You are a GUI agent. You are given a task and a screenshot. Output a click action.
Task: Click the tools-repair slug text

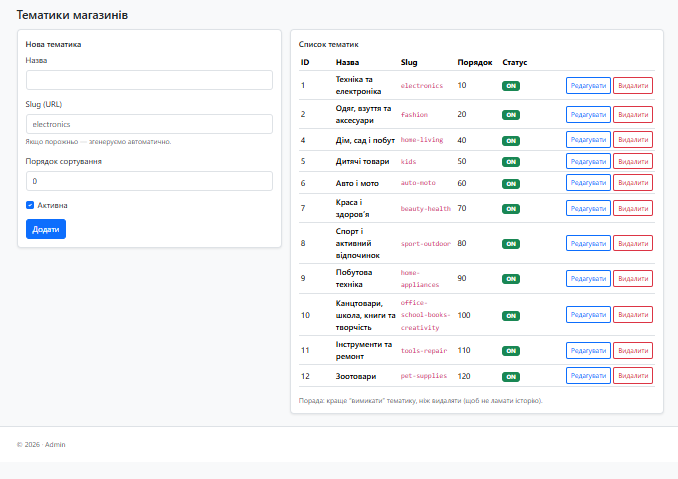click(424, 351)
